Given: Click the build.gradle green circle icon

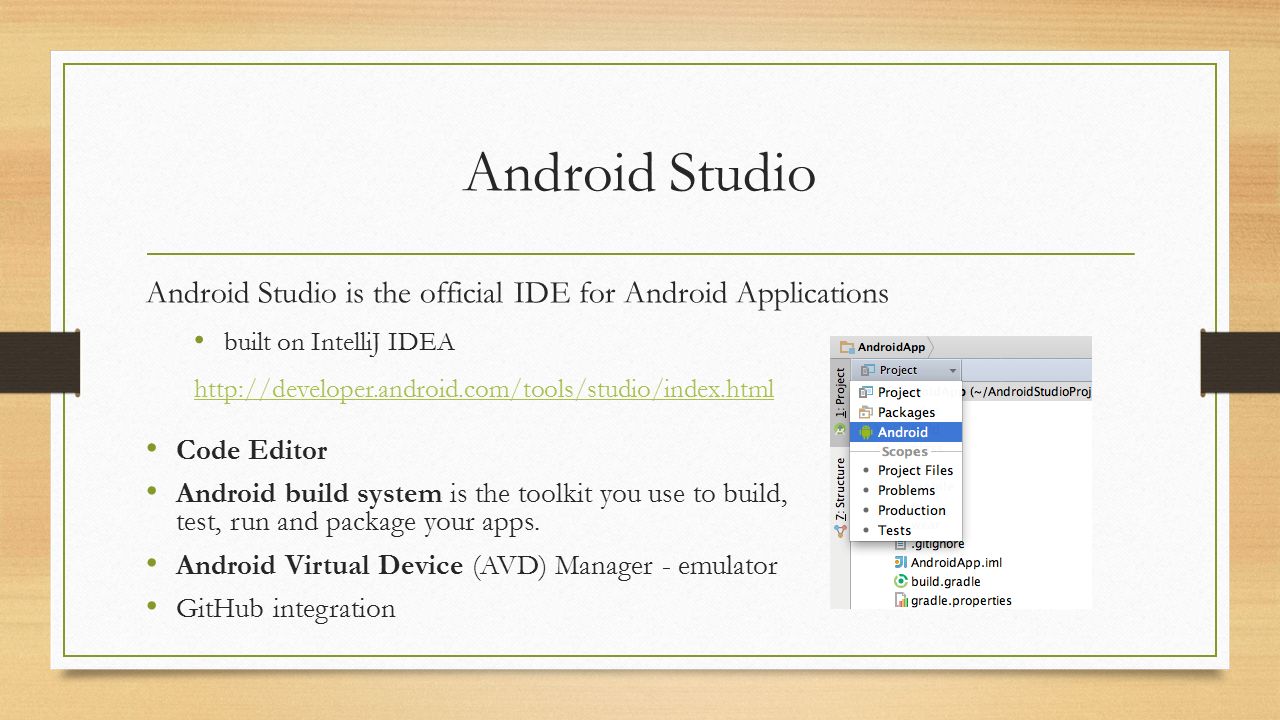Looking at the screenshot, I should [x=900, y=581].
